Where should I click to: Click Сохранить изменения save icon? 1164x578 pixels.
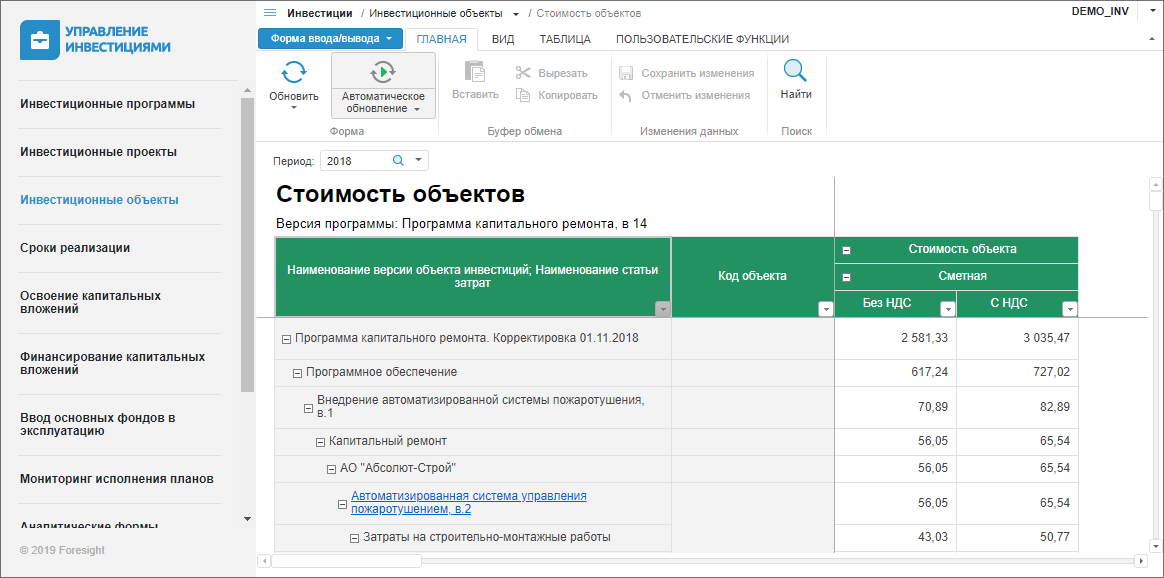point(626,73)
